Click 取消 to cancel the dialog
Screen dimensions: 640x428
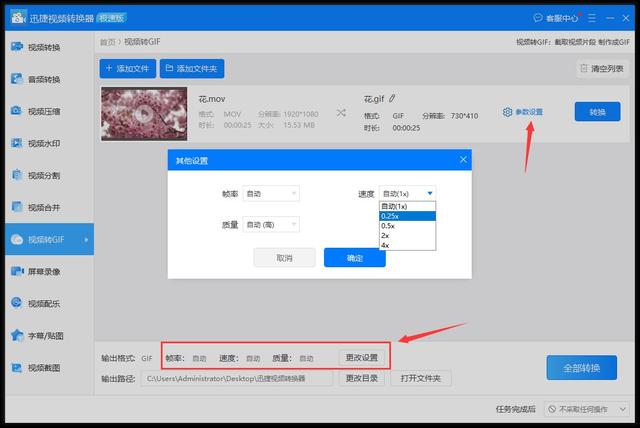tap(284, 258)
